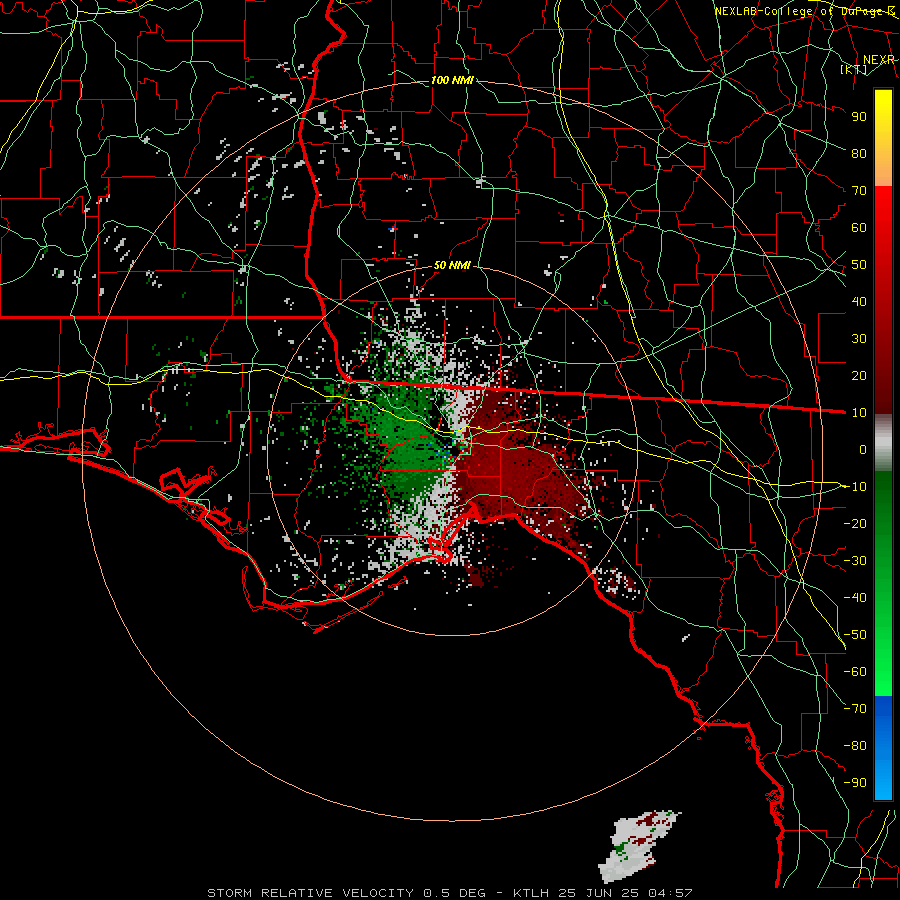900x900 pixels.
Task: Select the "-90" value on velocity scale
Action: (855, 783)
